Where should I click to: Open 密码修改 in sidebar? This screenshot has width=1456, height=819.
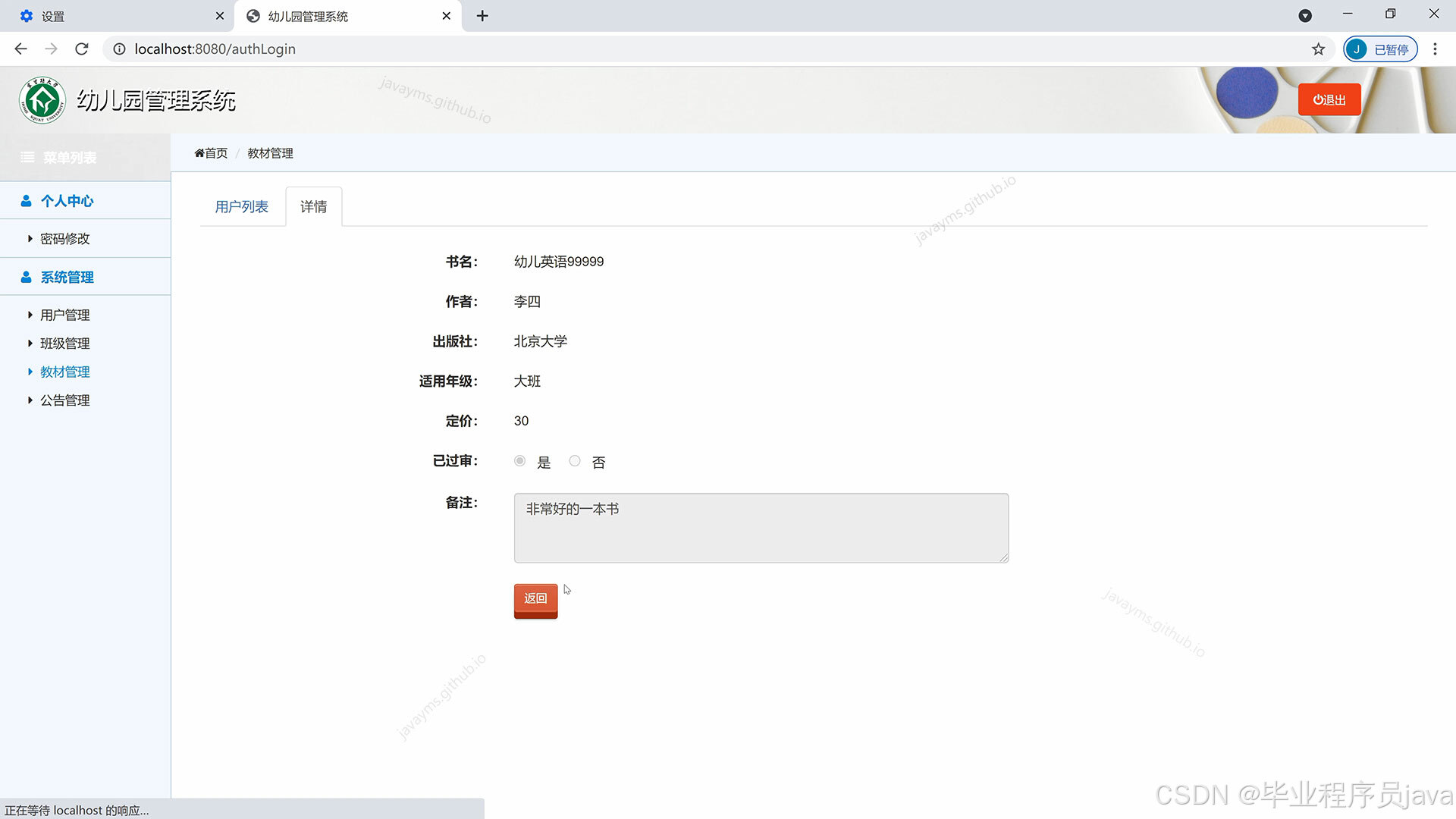pos(64,239)
